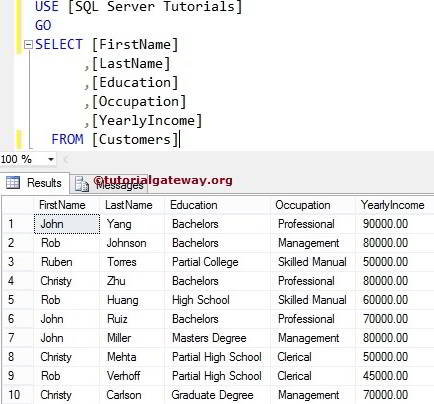Click the Partial College education cell
Image resolution: width=434 pixels, height=404 pixels.
click(x=217, y=262)
